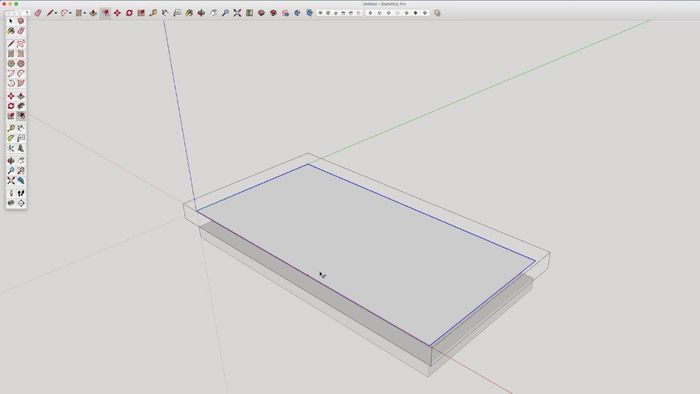Select the Pie tool in left palette
The width and height of the screenshot is (700, 394).
[21, 83]
